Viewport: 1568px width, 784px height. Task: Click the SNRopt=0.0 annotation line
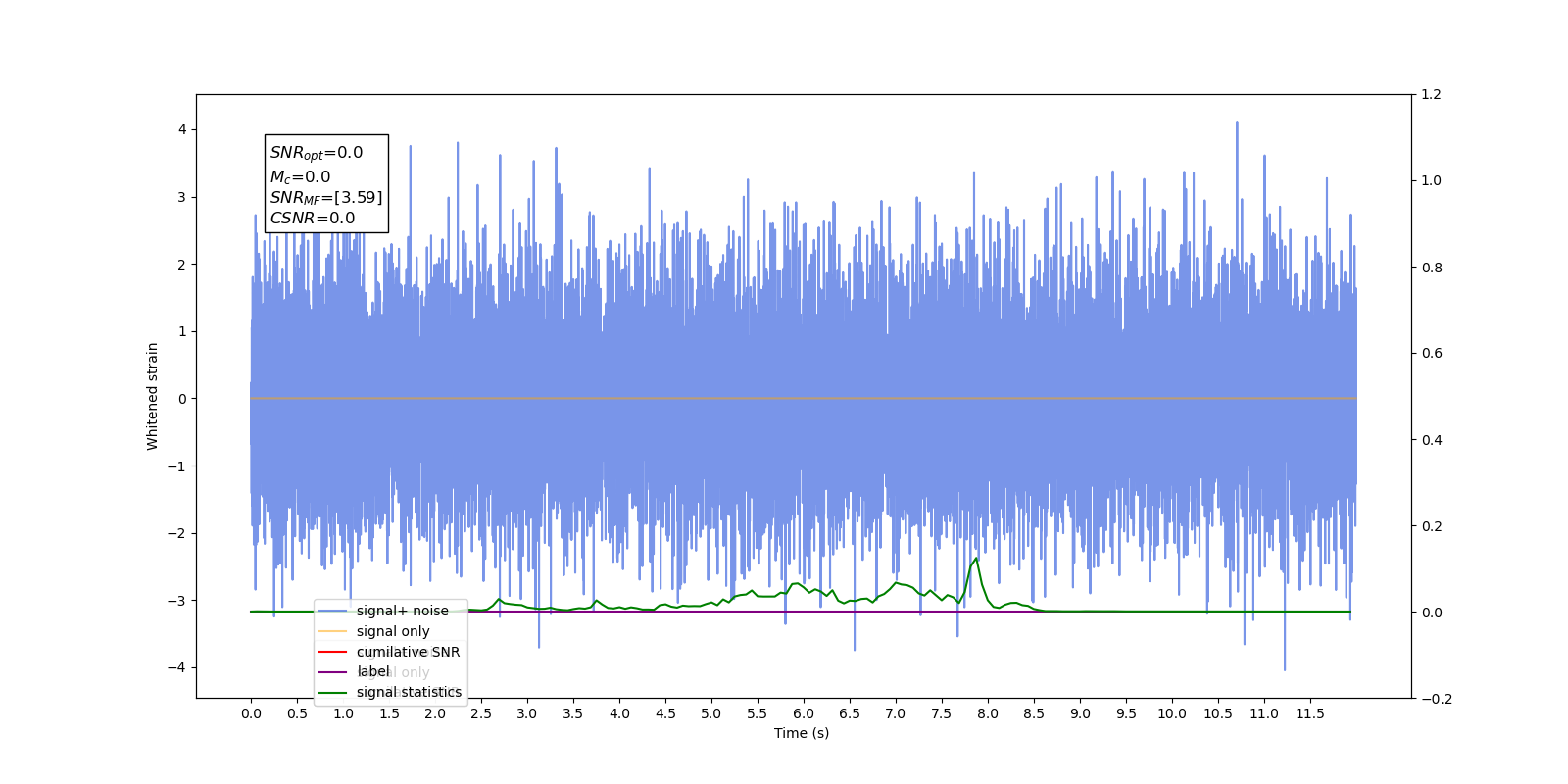[317, 153]
